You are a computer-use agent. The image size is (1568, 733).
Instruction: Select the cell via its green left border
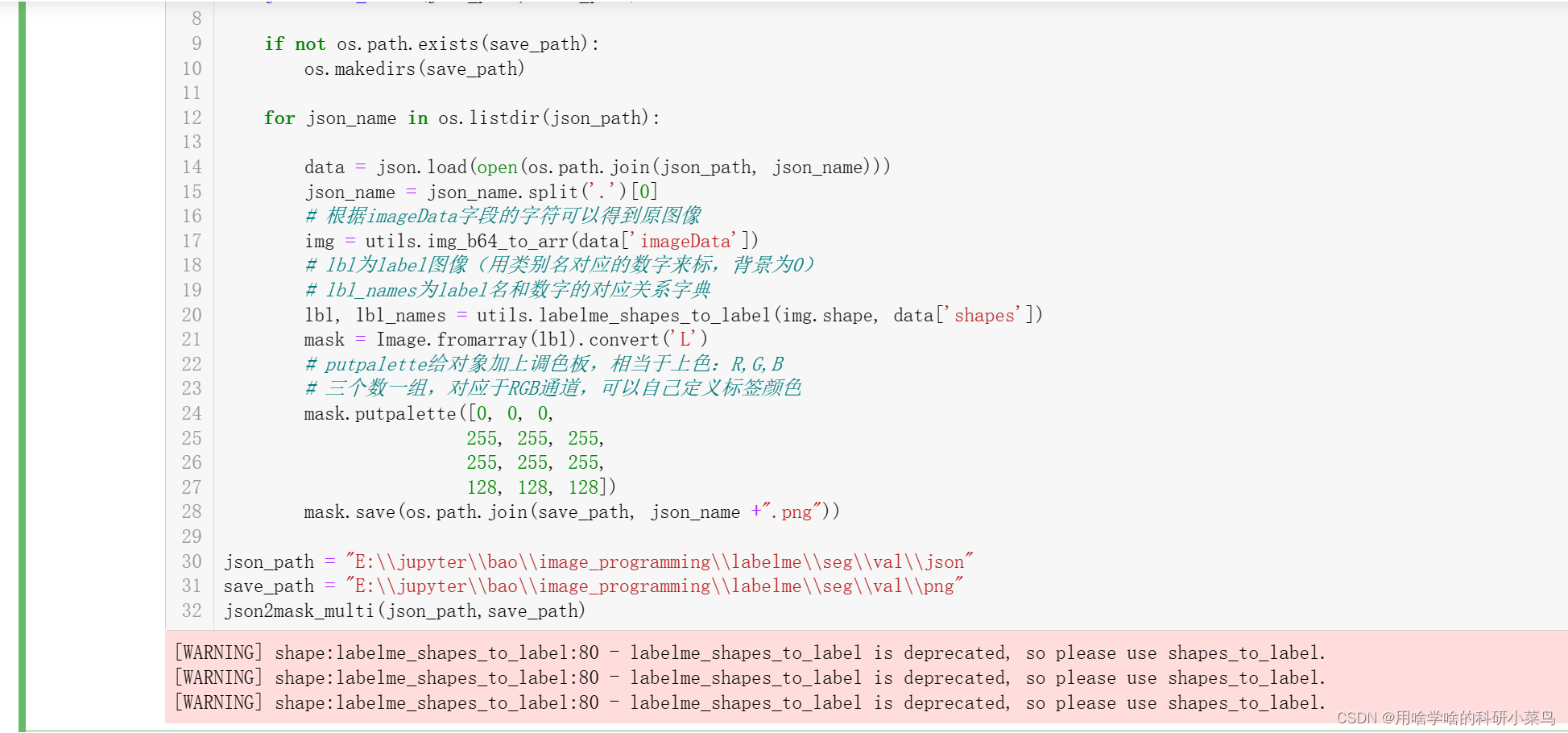click(22, 366)
